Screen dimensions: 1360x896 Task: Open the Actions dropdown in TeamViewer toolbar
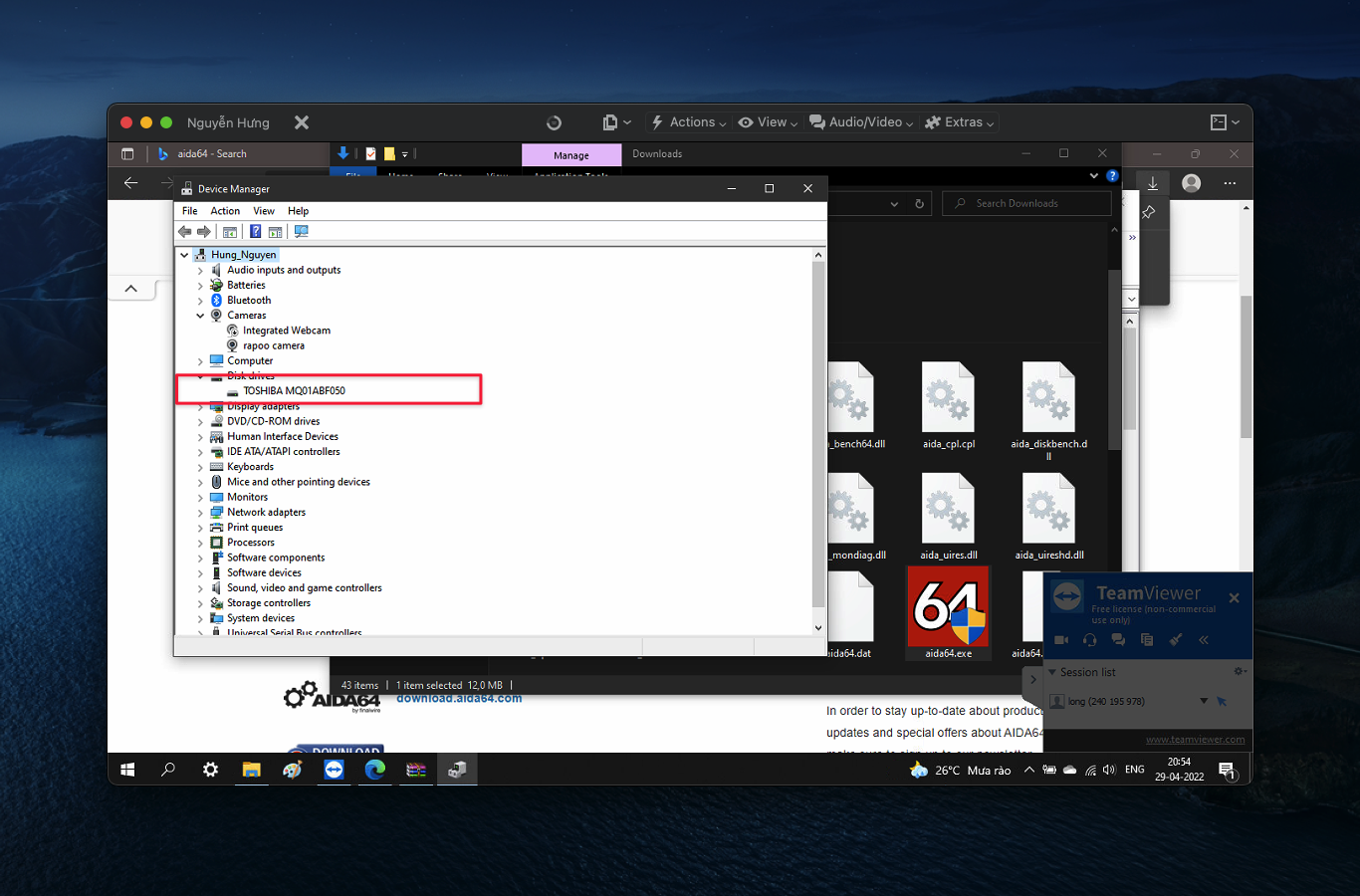[x=690, y=122]
